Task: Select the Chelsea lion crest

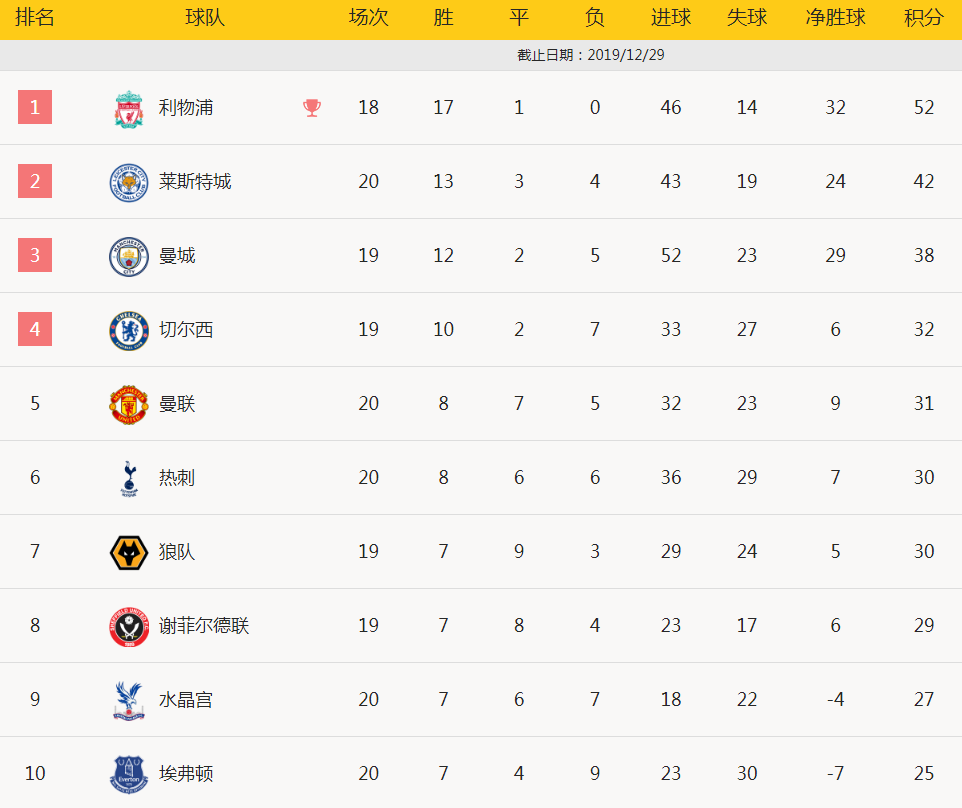Action: click(x=129, y=331)
